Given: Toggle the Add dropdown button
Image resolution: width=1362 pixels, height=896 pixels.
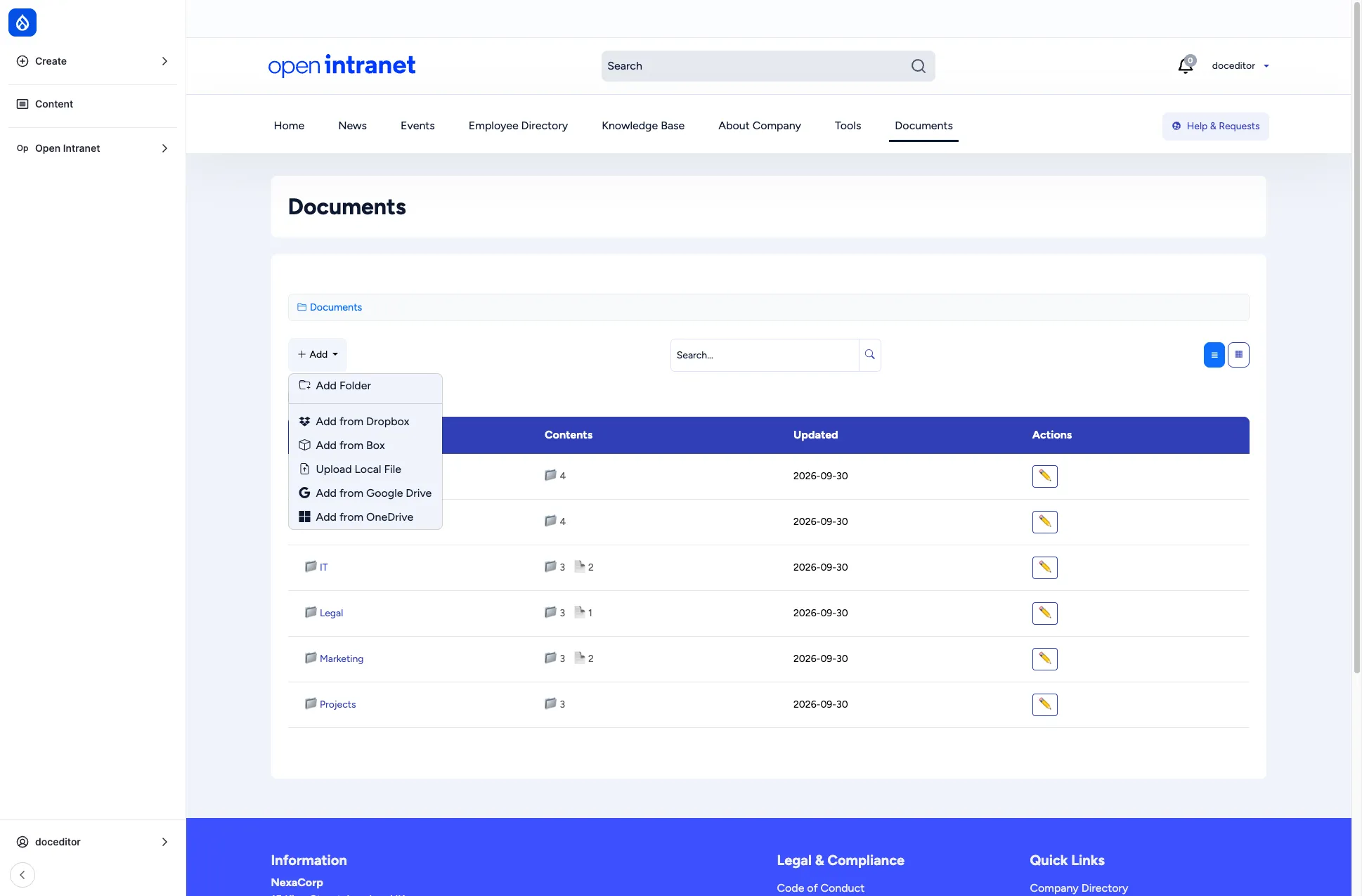Looking at the screenshot, I should (x=318, y=355).
